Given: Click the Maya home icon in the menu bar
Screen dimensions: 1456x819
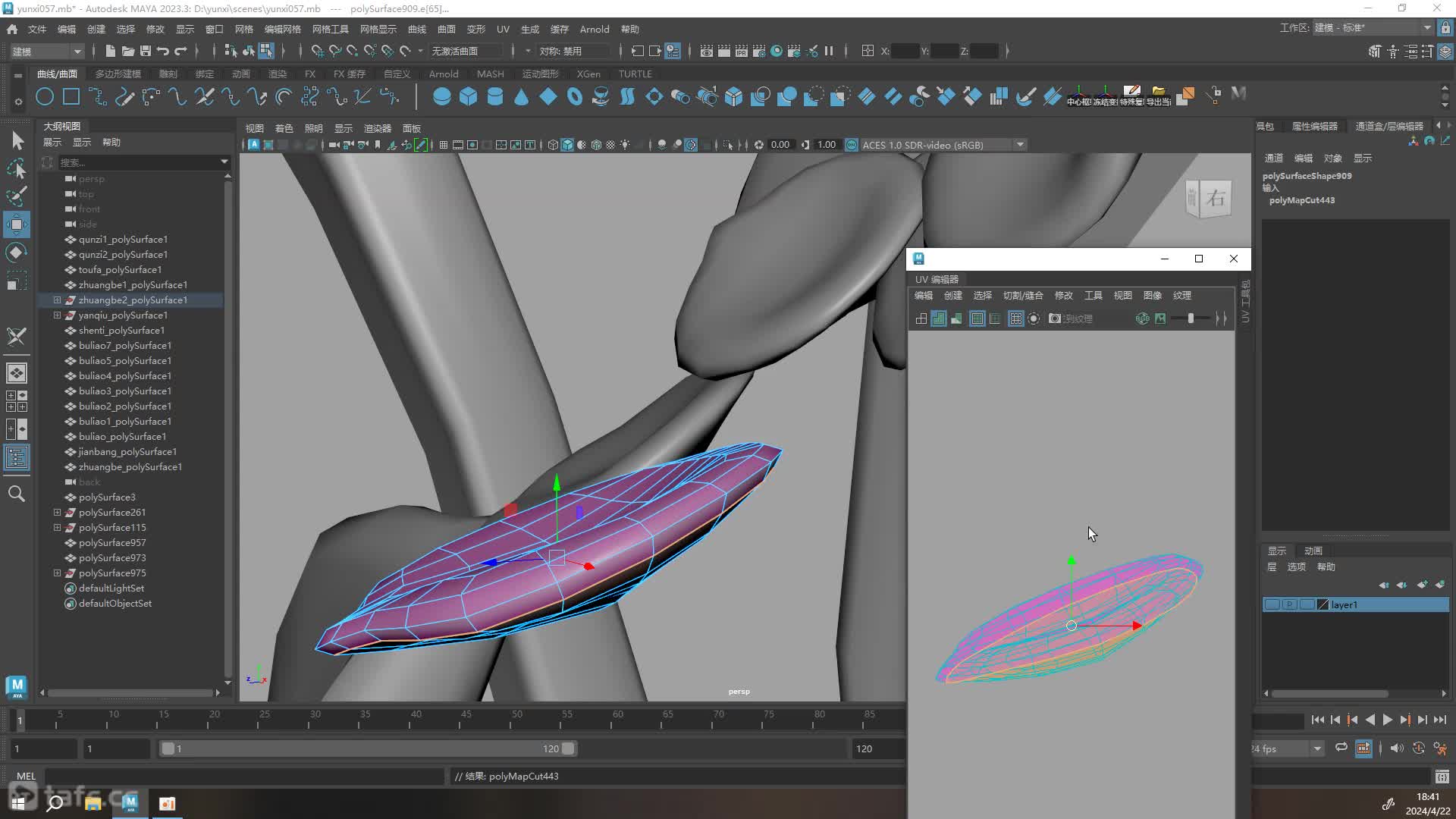Looking at the screenshot, I should (12, 29).
